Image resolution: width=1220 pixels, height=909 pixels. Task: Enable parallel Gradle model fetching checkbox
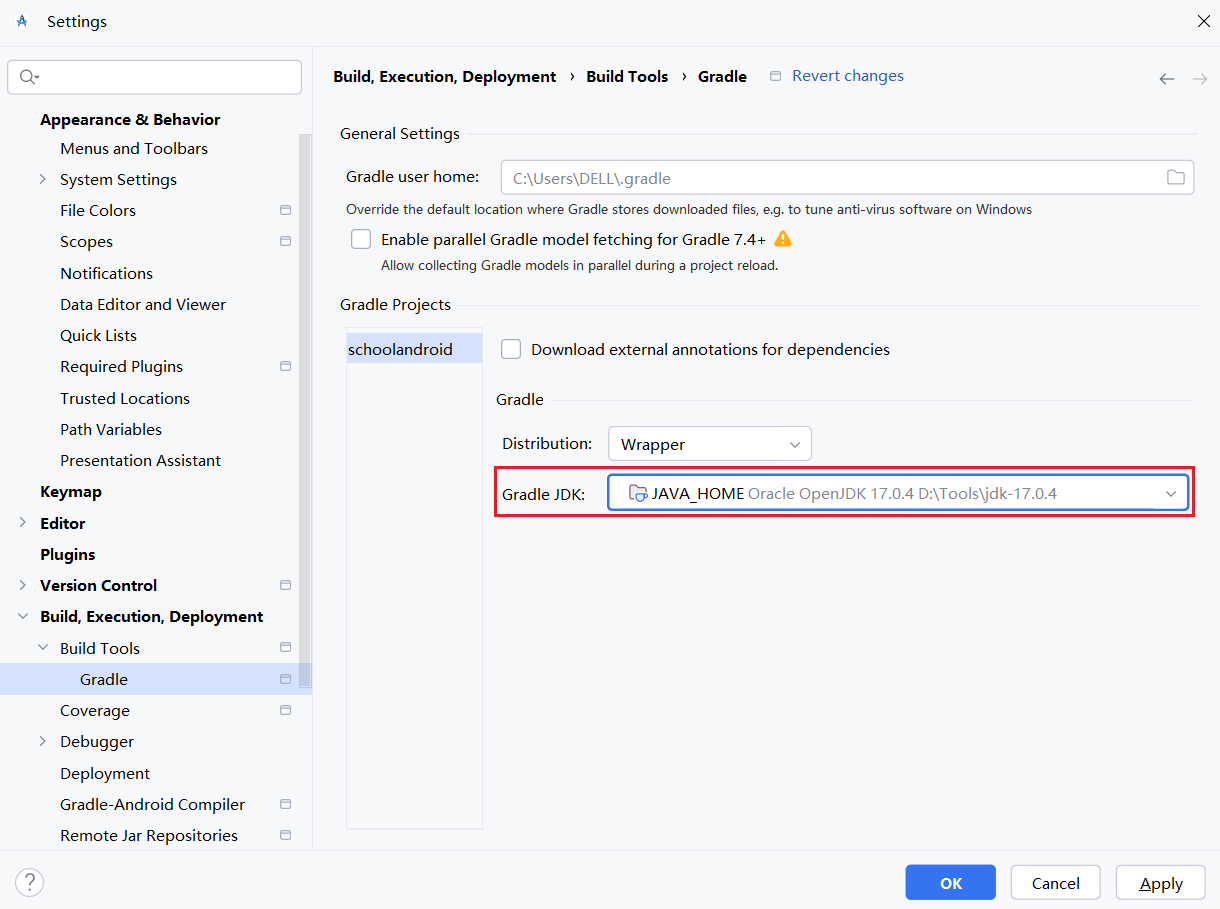point(361,240)
